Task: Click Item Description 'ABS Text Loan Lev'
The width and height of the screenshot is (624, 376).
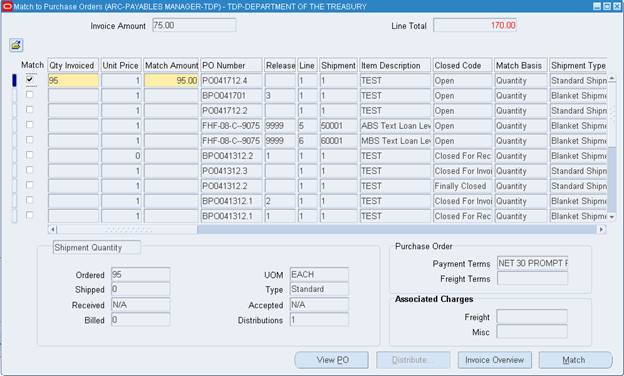Action: click(395, 126)
